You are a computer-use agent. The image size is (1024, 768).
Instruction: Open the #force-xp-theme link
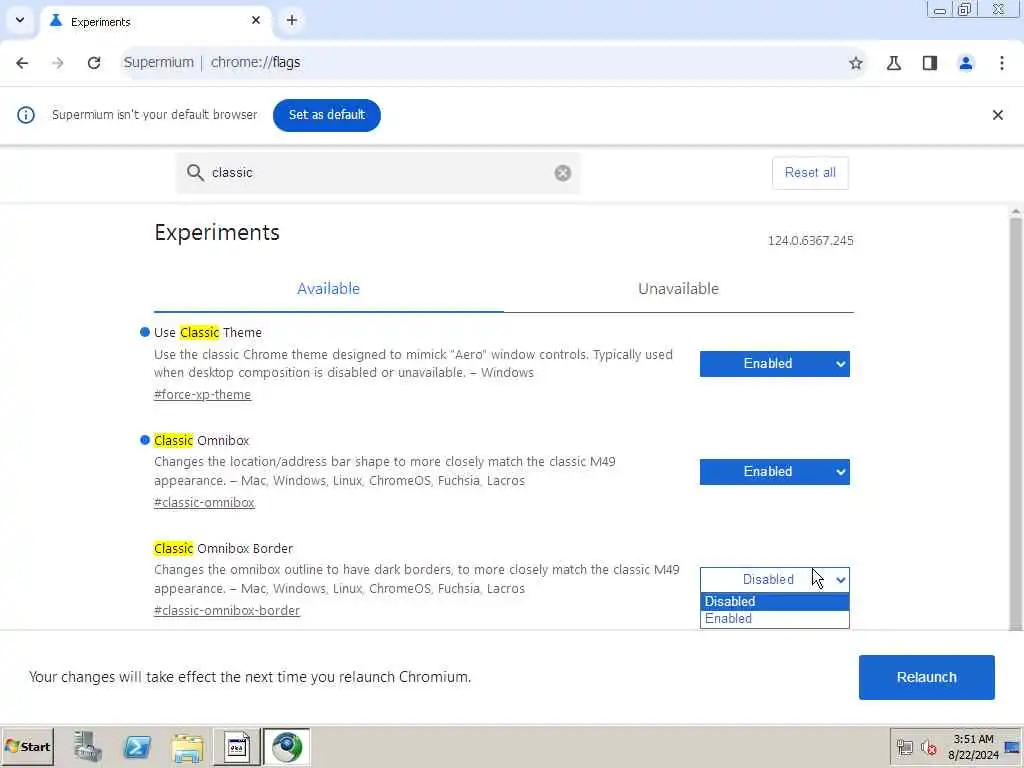(202, 394)
